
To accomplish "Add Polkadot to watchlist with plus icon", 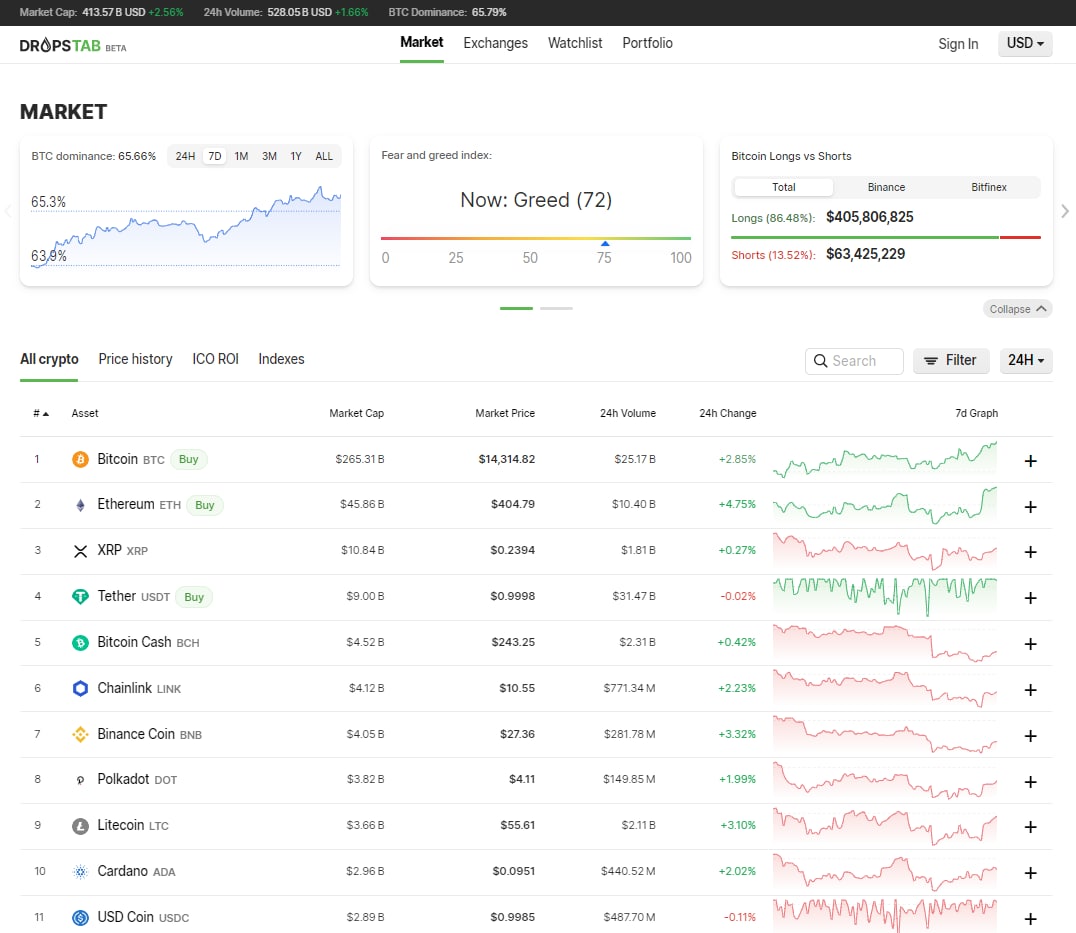I will click(x=1030, y=782).
